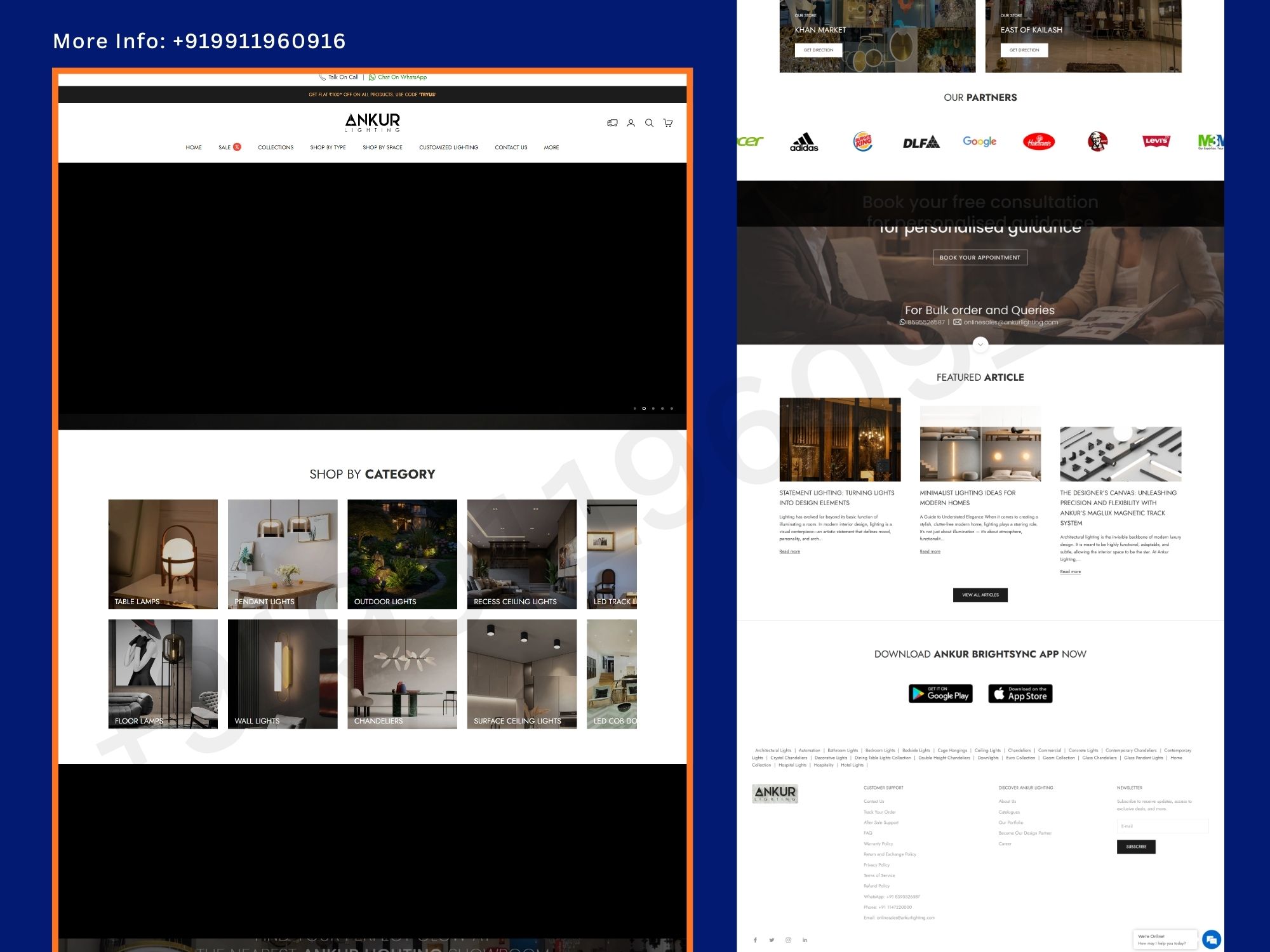Click the newsletter E-mail input field

(1162, 826)
